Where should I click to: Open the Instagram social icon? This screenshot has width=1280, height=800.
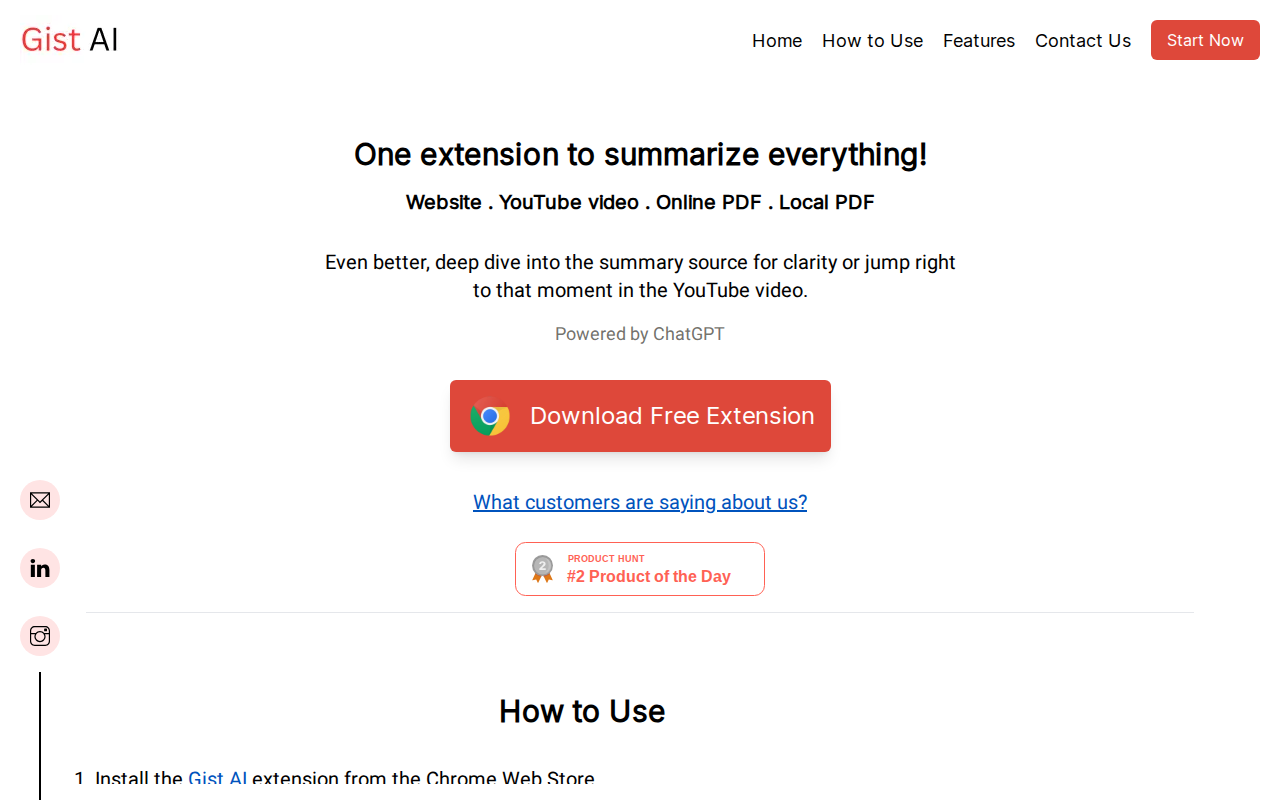pyautogui.click(x=40, y=636)
